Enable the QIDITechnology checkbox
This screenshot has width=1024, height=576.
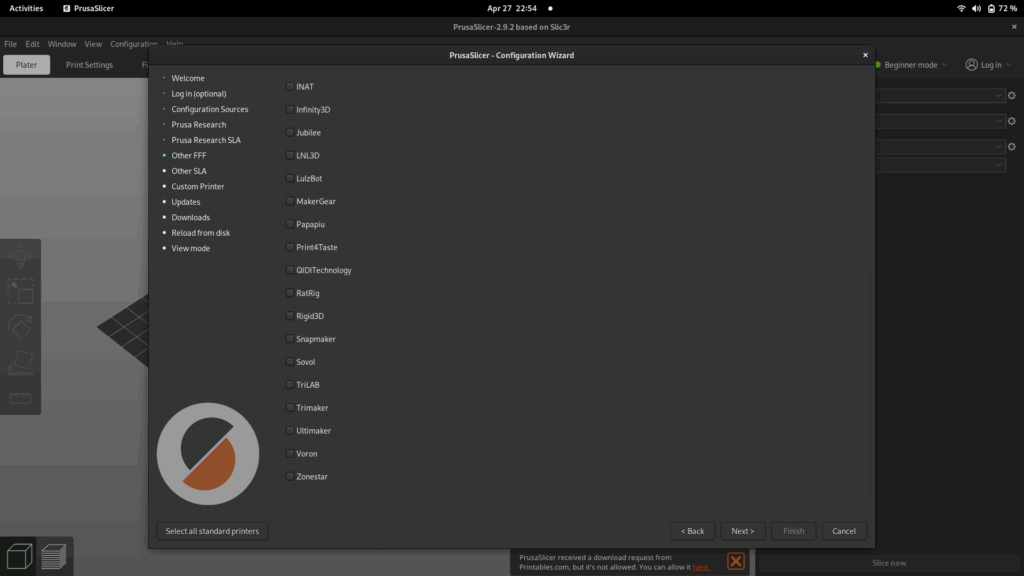coord(290,270)
